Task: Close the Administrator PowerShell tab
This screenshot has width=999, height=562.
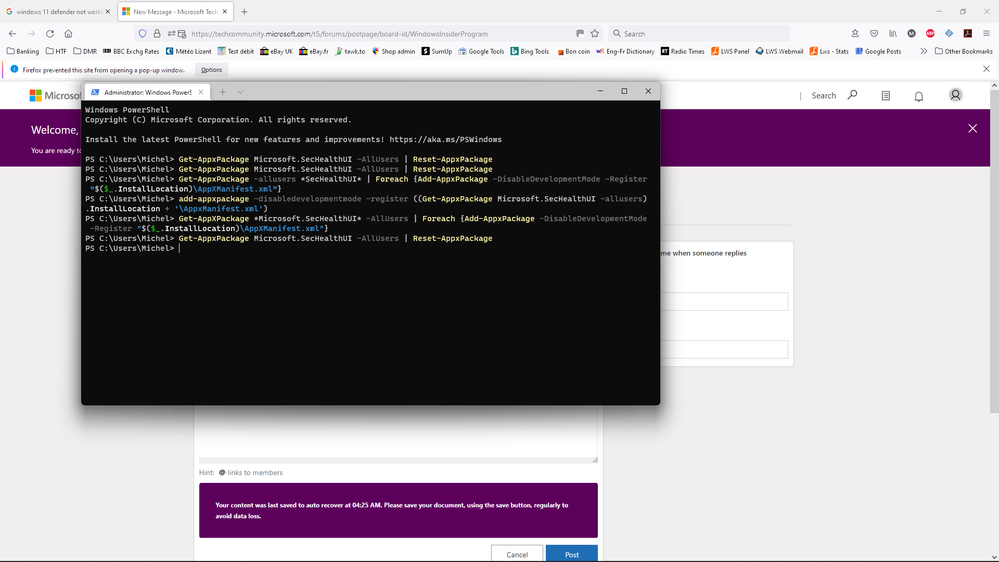Action: coord(201,92)
